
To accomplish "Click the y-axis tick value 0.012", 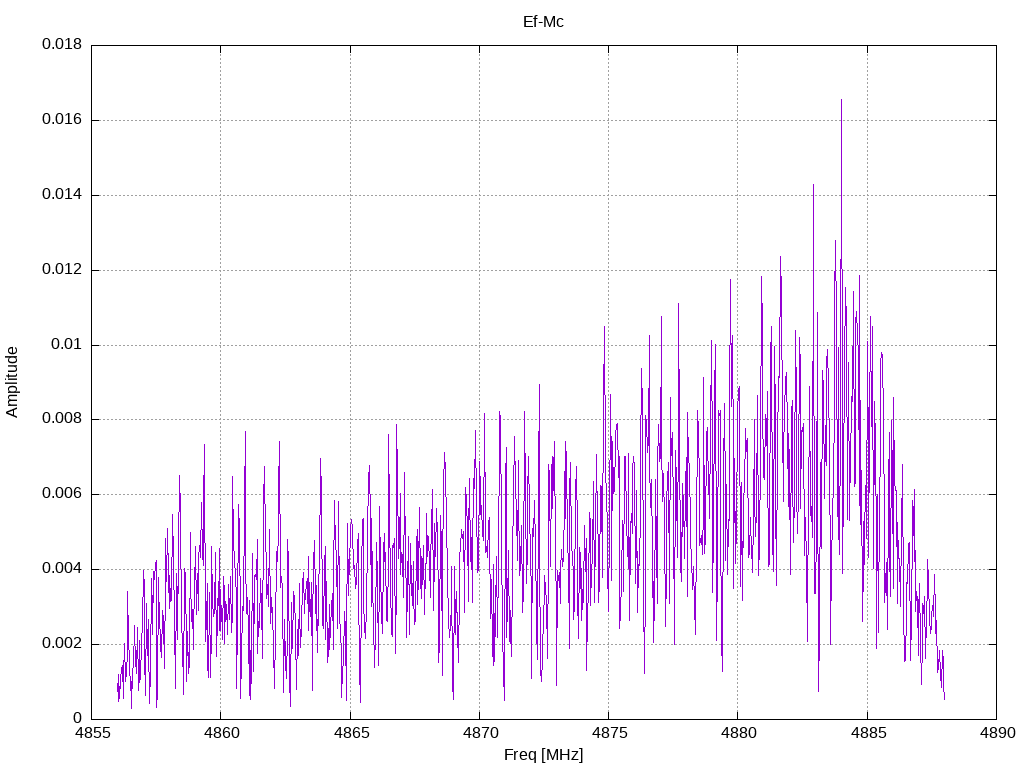I will click(x=62, y=269).
